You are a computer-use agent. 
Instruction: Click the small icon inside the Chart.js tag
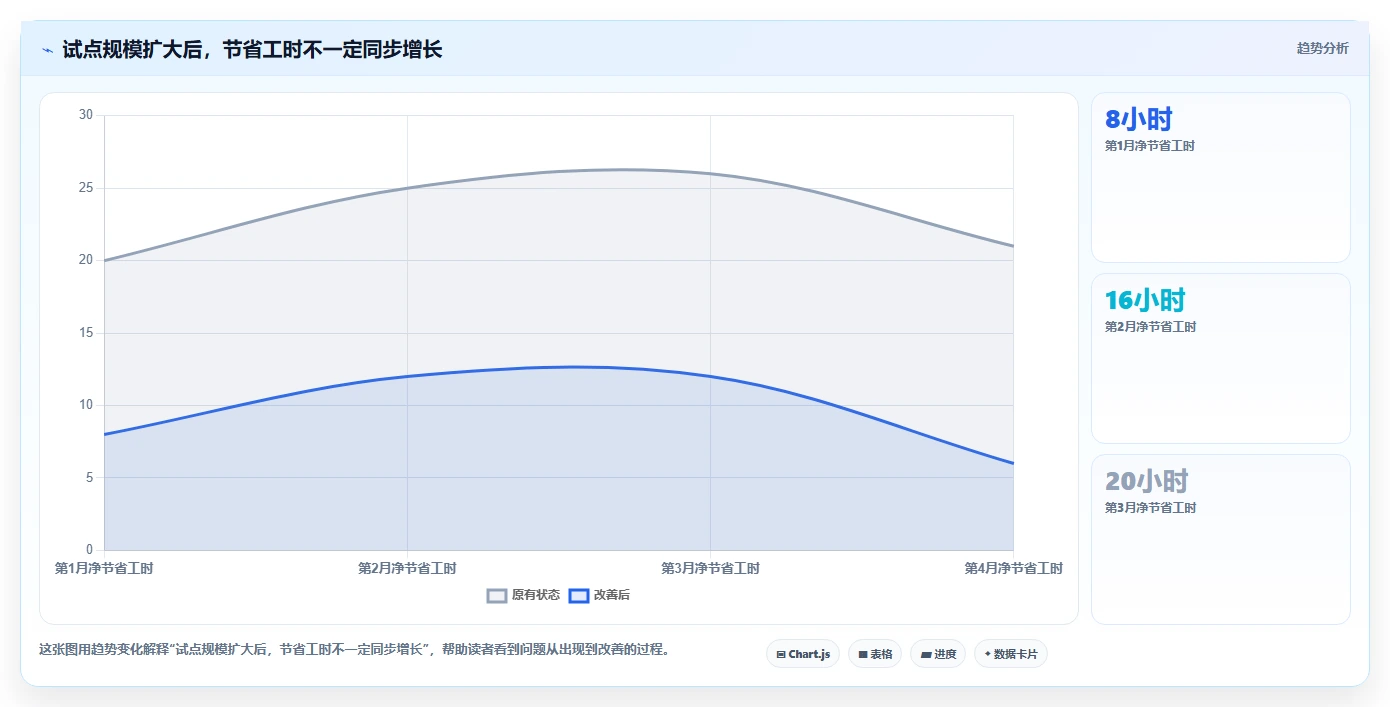[x=781, y=655]
